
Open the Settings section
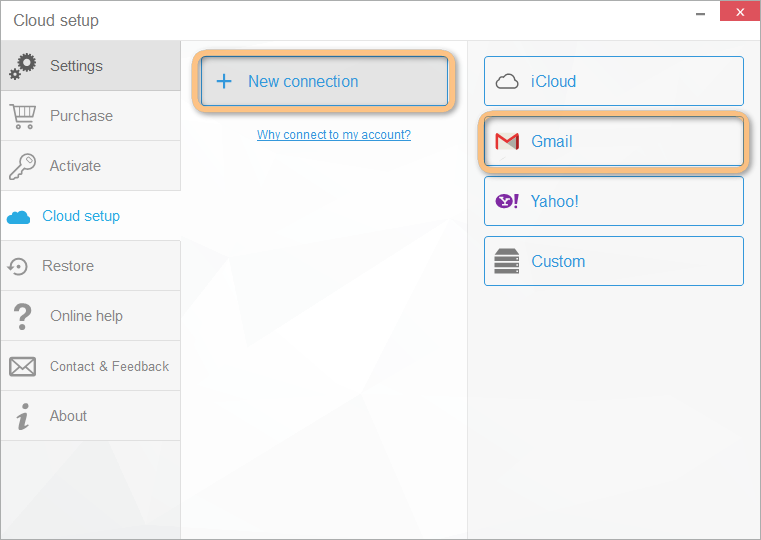tap(91, 65)
